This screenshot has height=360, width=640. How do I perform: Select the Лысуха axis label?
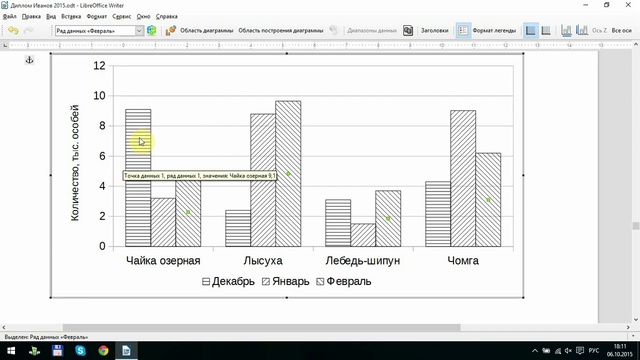coord(263,260)
